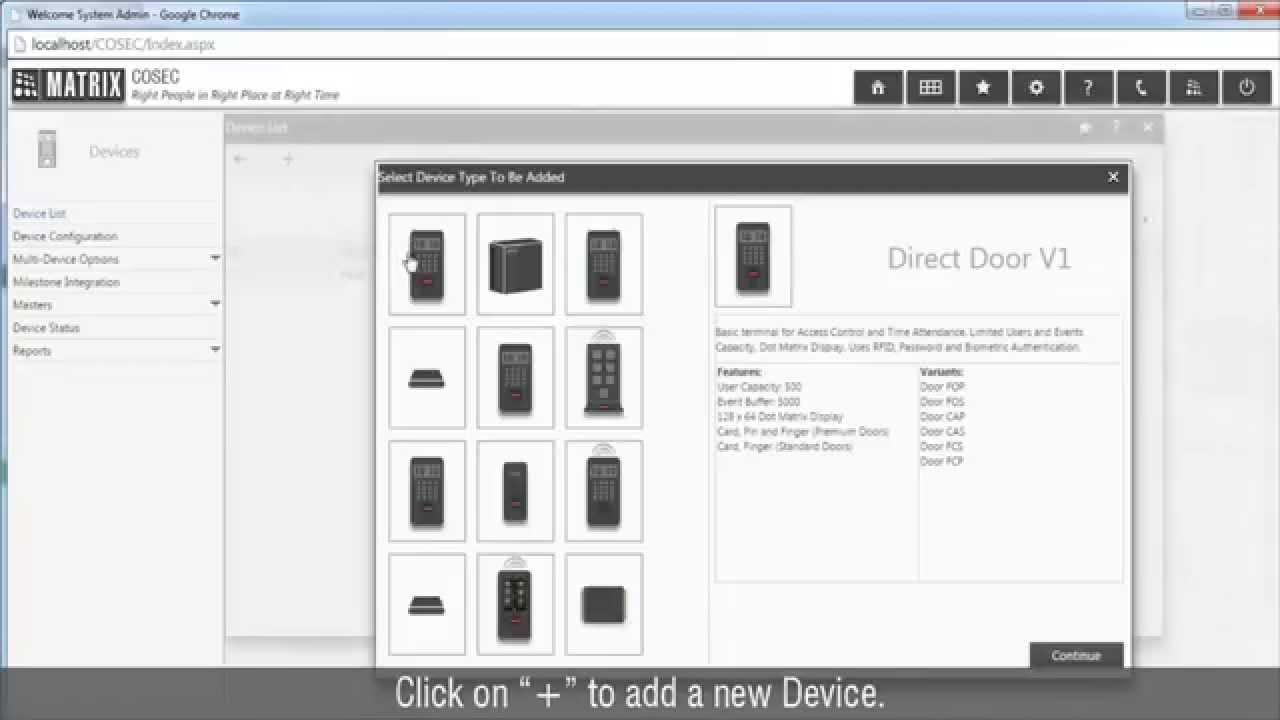Click the plus add icon in Device List window
Image resolution: width=1280 pixels, height=720 pixels.
click(288, 159)
